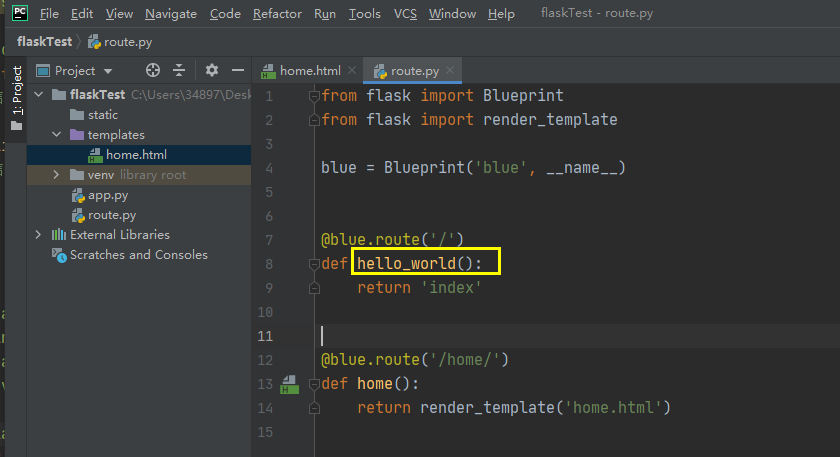Fold the home function at line 13
The image size is (840, 457).
coord(314,384)
